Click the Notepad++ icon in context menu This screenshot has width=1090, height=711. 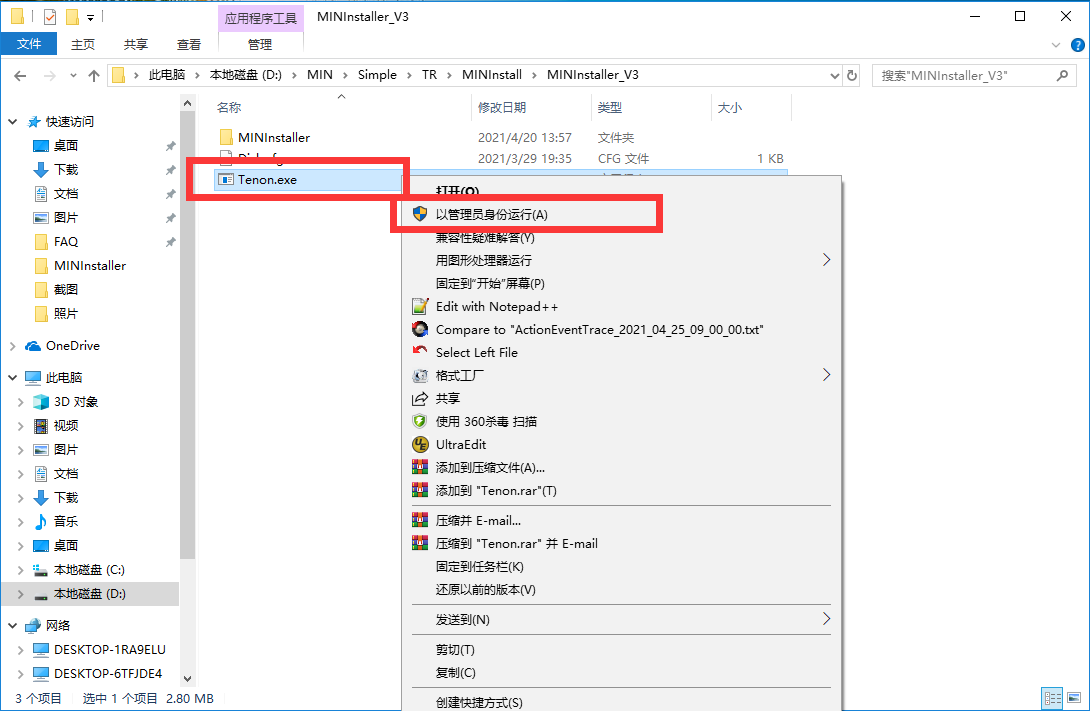420,307
